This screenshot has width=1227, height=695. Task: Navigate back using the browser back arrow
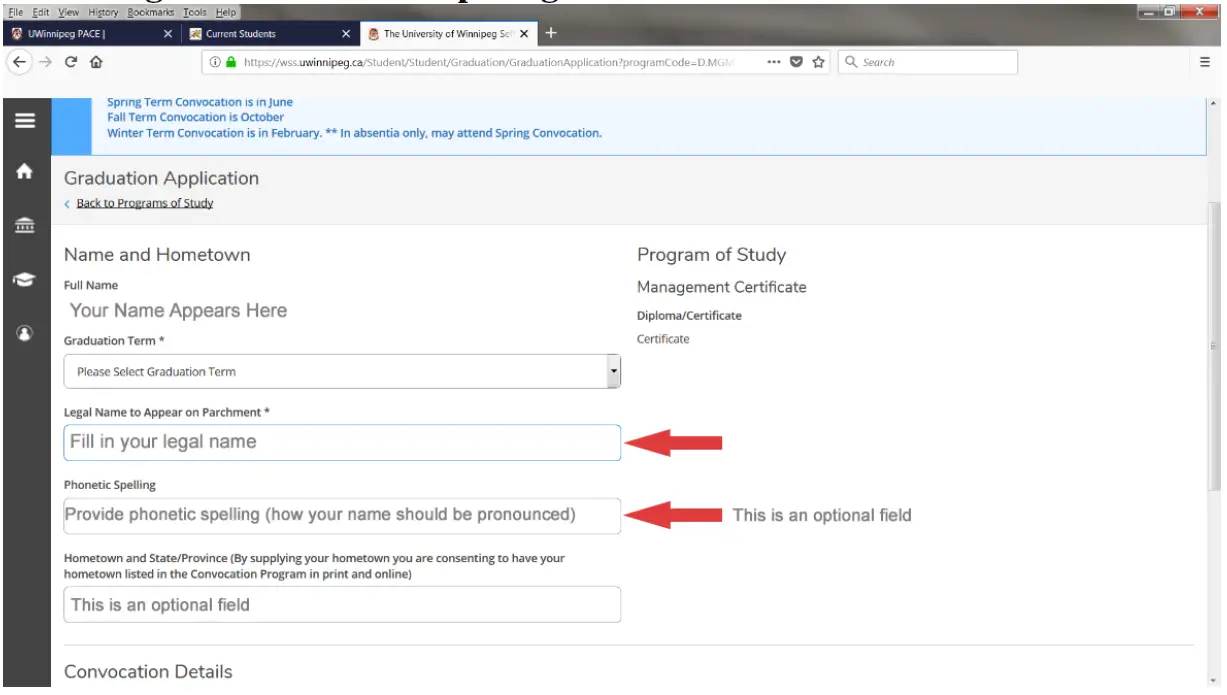pos(20,62)
